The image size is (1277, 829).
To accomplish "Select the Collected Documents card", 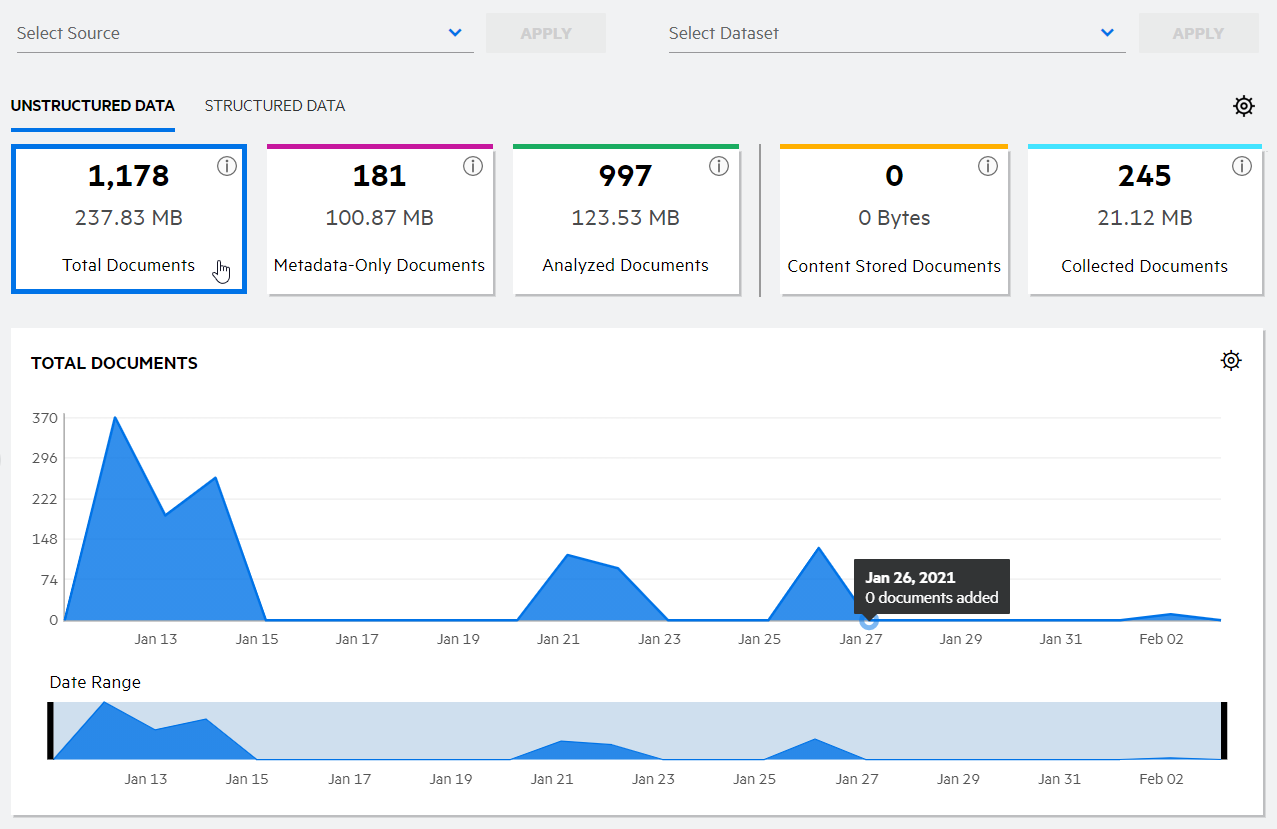I will pyautogui.click(x=1144, y=221).
